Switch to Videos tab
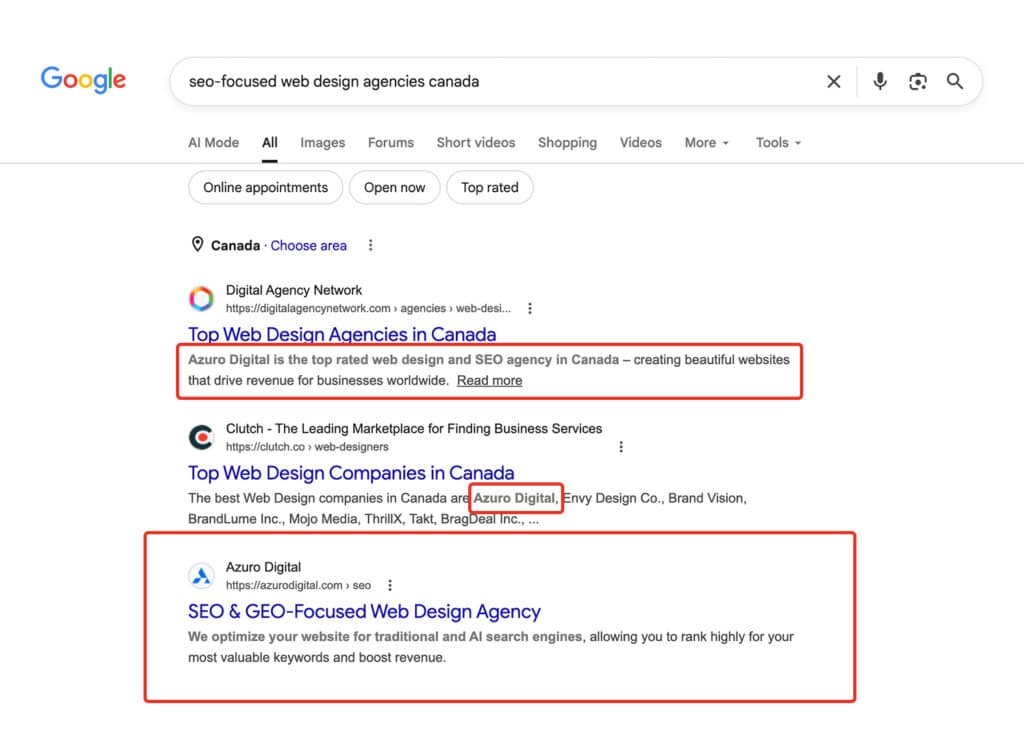 641,142
